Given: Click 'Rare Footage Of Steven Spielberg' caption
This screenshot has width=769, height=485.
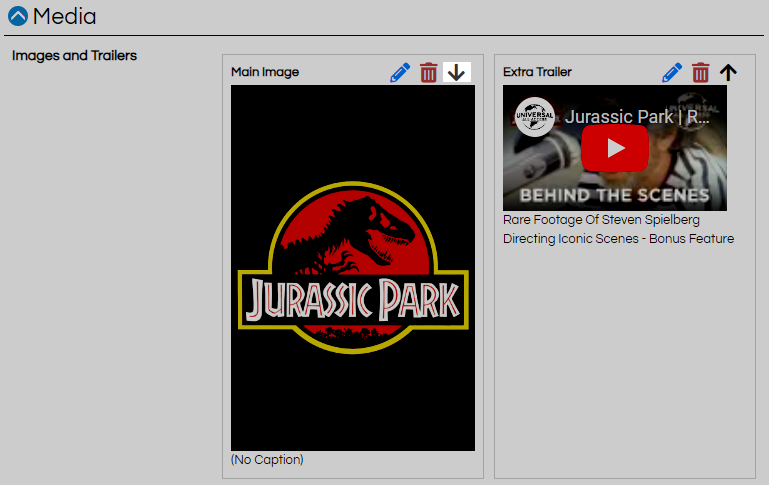Looking at the screenshot, I should tap(601, 220).
